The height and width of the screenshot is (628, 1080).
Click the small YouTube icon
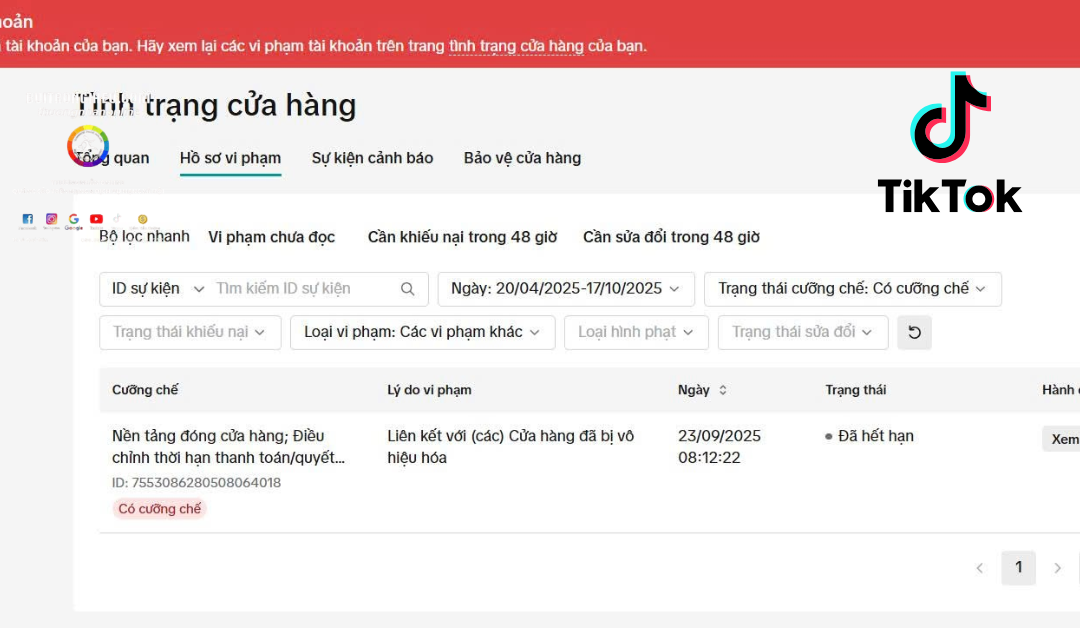96,219
